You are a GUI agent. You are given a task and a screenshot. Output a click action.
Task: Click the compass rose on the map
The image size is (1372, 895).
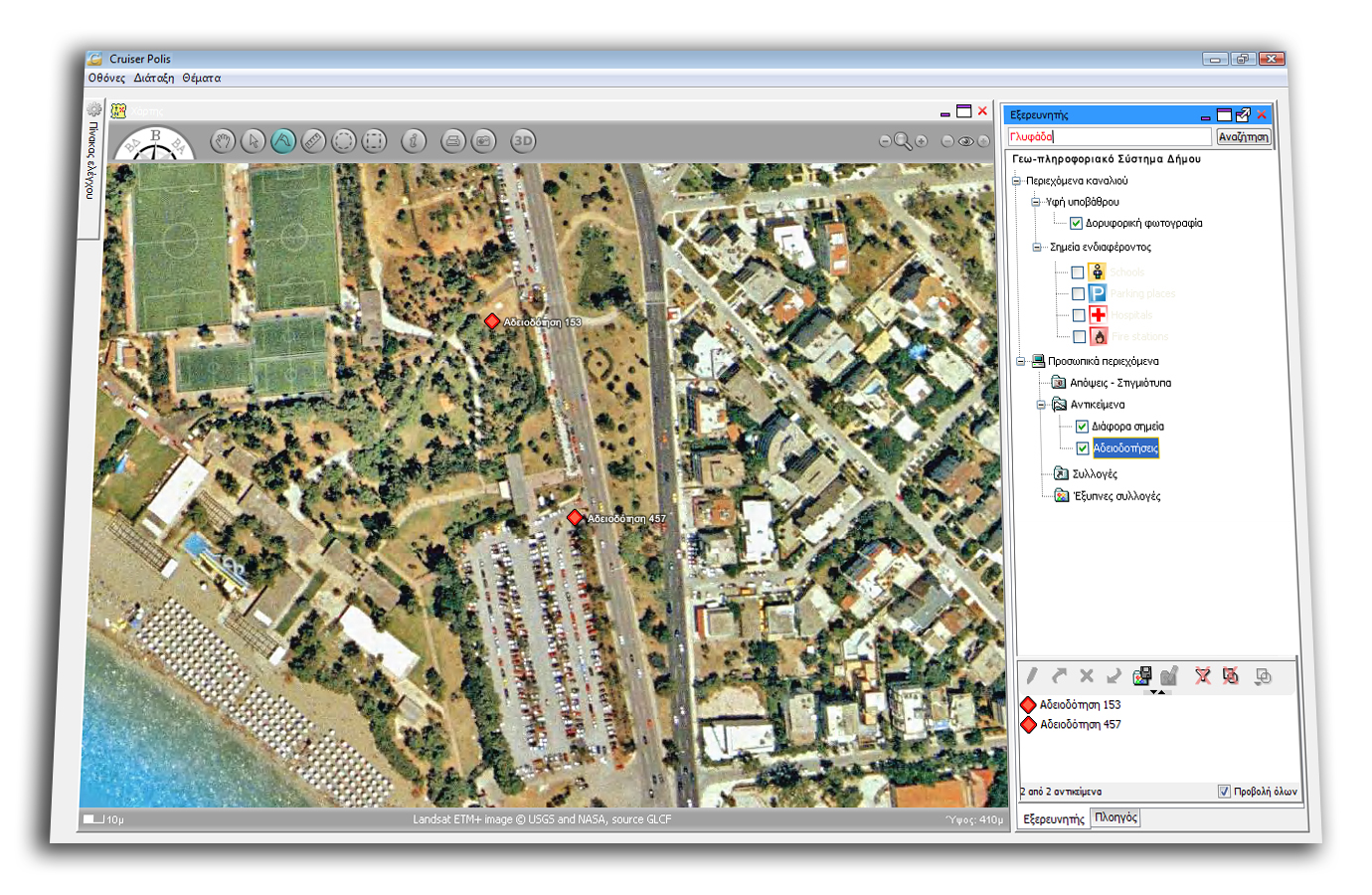pos(155,144)
